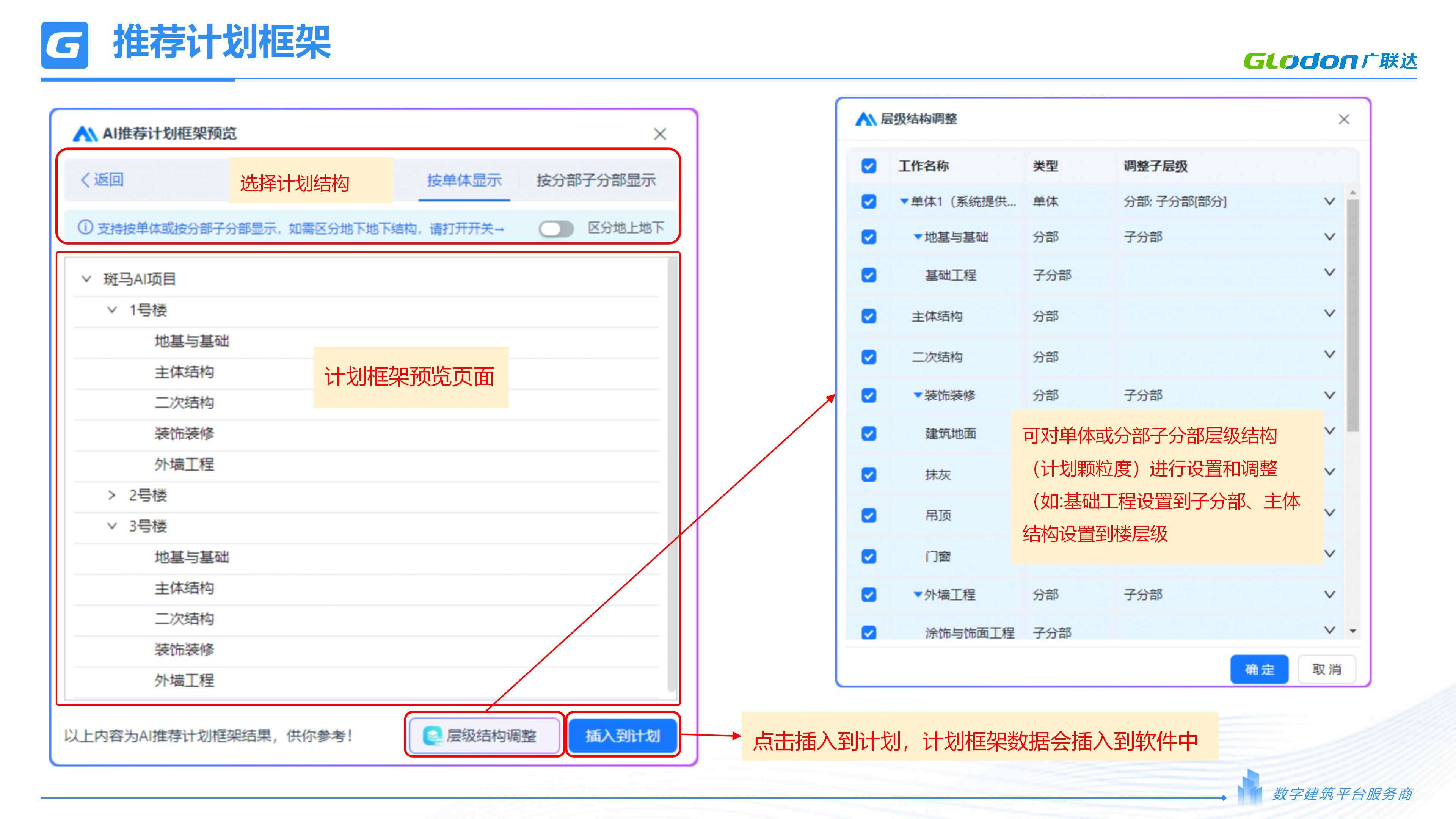Click the Glodon广联达 logo

pyautogui.click(x=1330, y=61)
